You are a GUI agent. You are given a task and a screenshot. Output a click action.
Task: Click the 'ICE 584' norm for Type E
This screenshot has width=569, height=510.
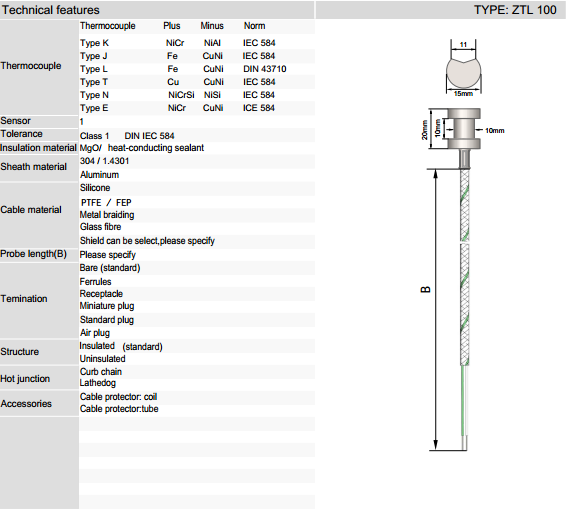point(258,108)
